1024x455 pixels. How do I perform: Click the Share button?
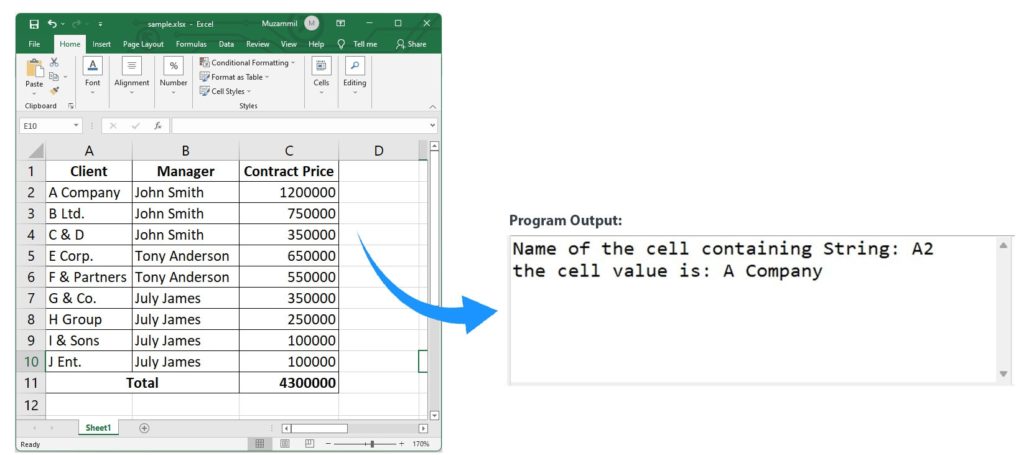tap(411, 44)
